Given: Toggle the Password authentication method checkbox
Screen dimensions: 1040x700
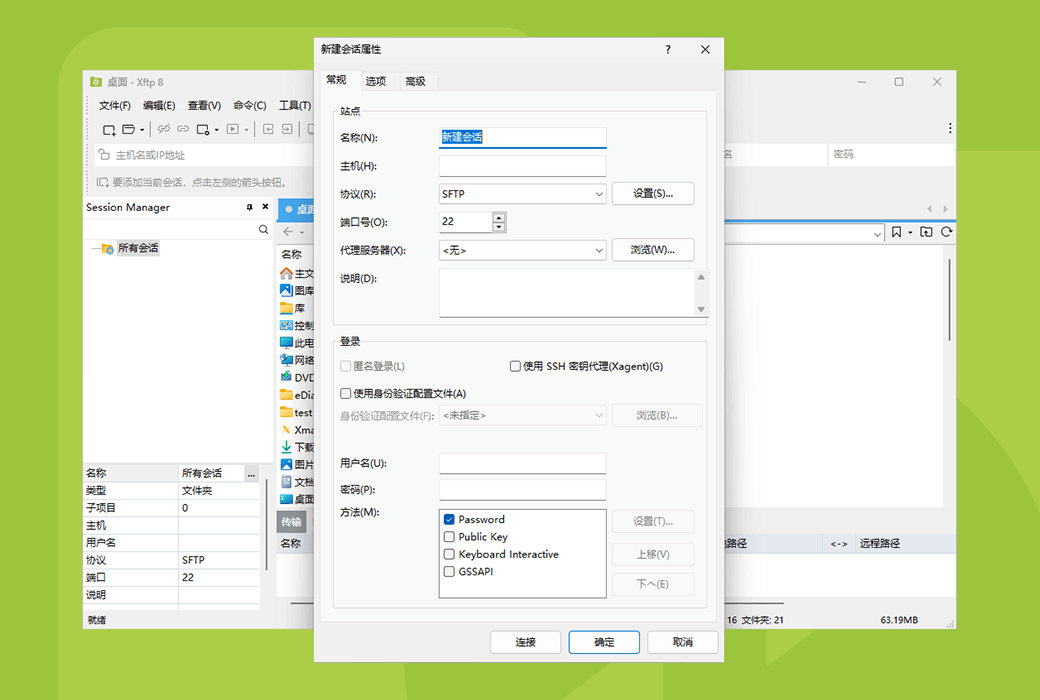Looking at the screenshot, I should [x=449, y=520].
